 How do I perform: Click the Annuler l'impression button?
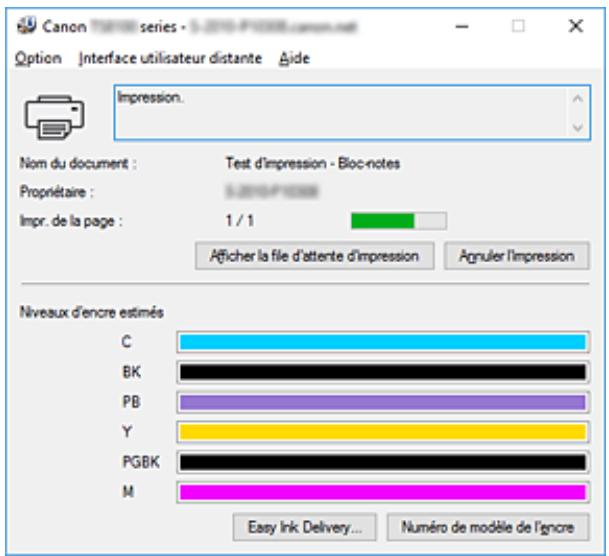517,256
